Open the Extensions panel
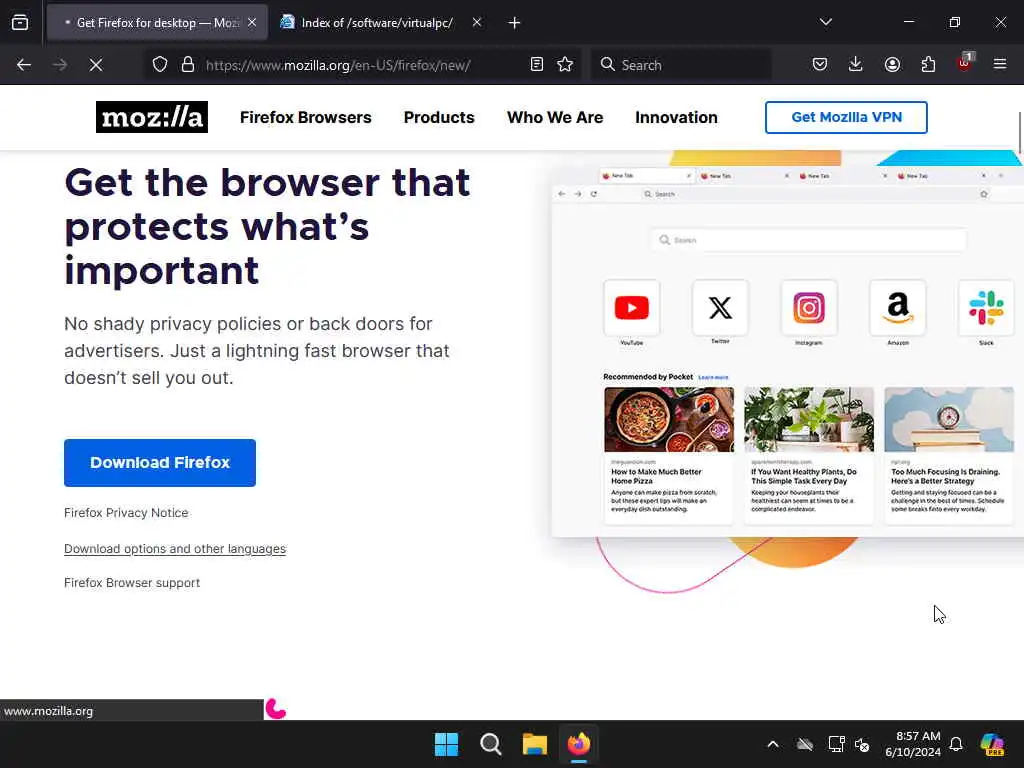The image size is (1024, 768). [928, 65]
